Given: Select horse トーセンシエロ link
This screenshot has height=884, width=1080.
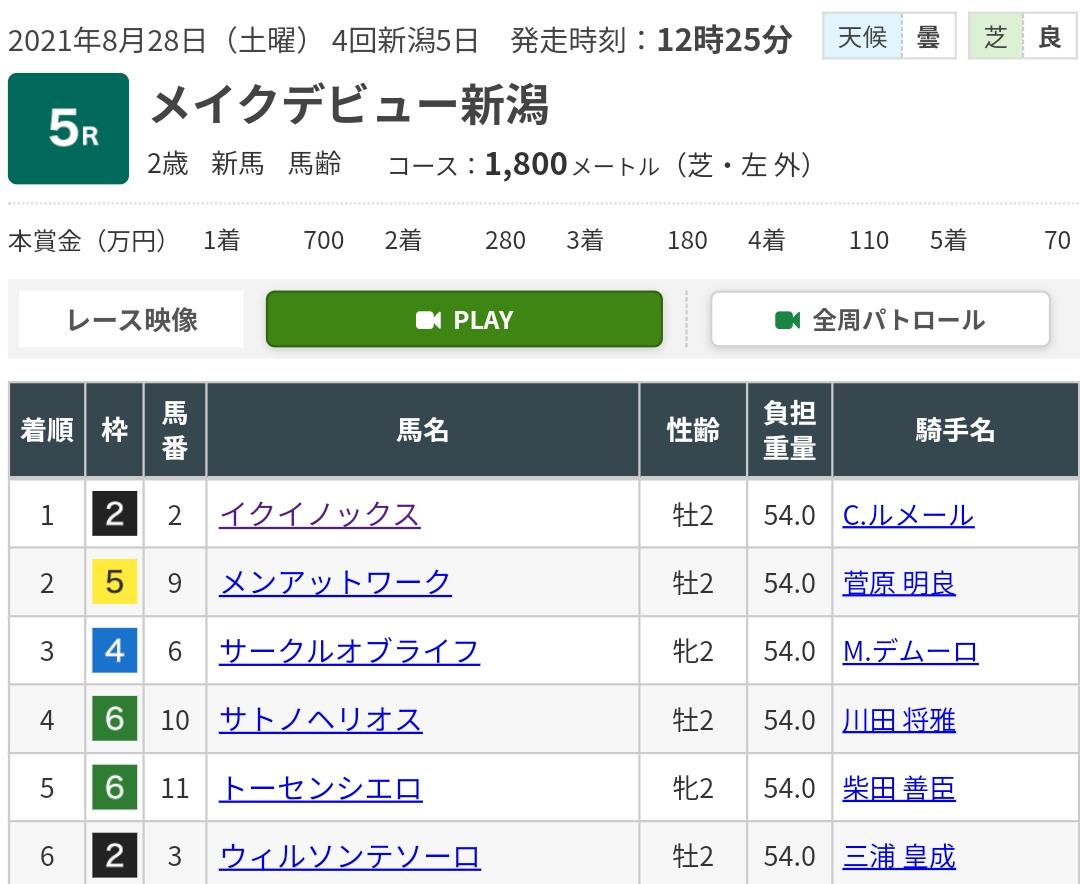Looking at the screenshot, I should point(320,788).
